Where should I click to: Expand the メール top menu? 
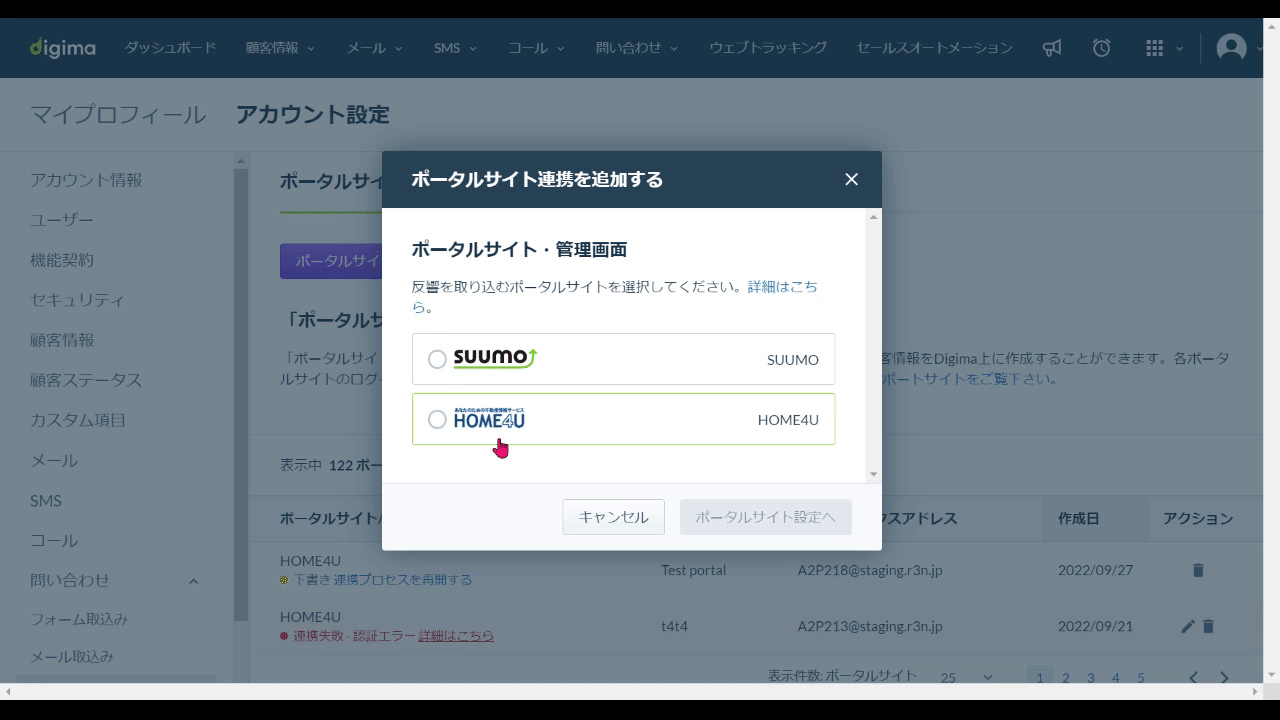(374, 47)
